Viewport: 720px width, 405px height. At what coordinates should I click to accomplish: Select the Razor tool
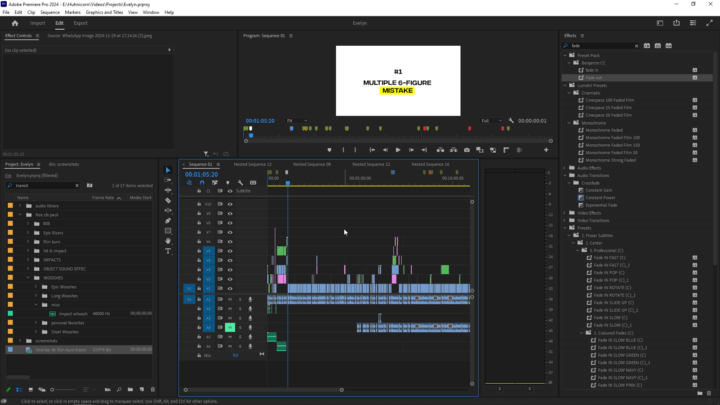(x=167, y=200)
